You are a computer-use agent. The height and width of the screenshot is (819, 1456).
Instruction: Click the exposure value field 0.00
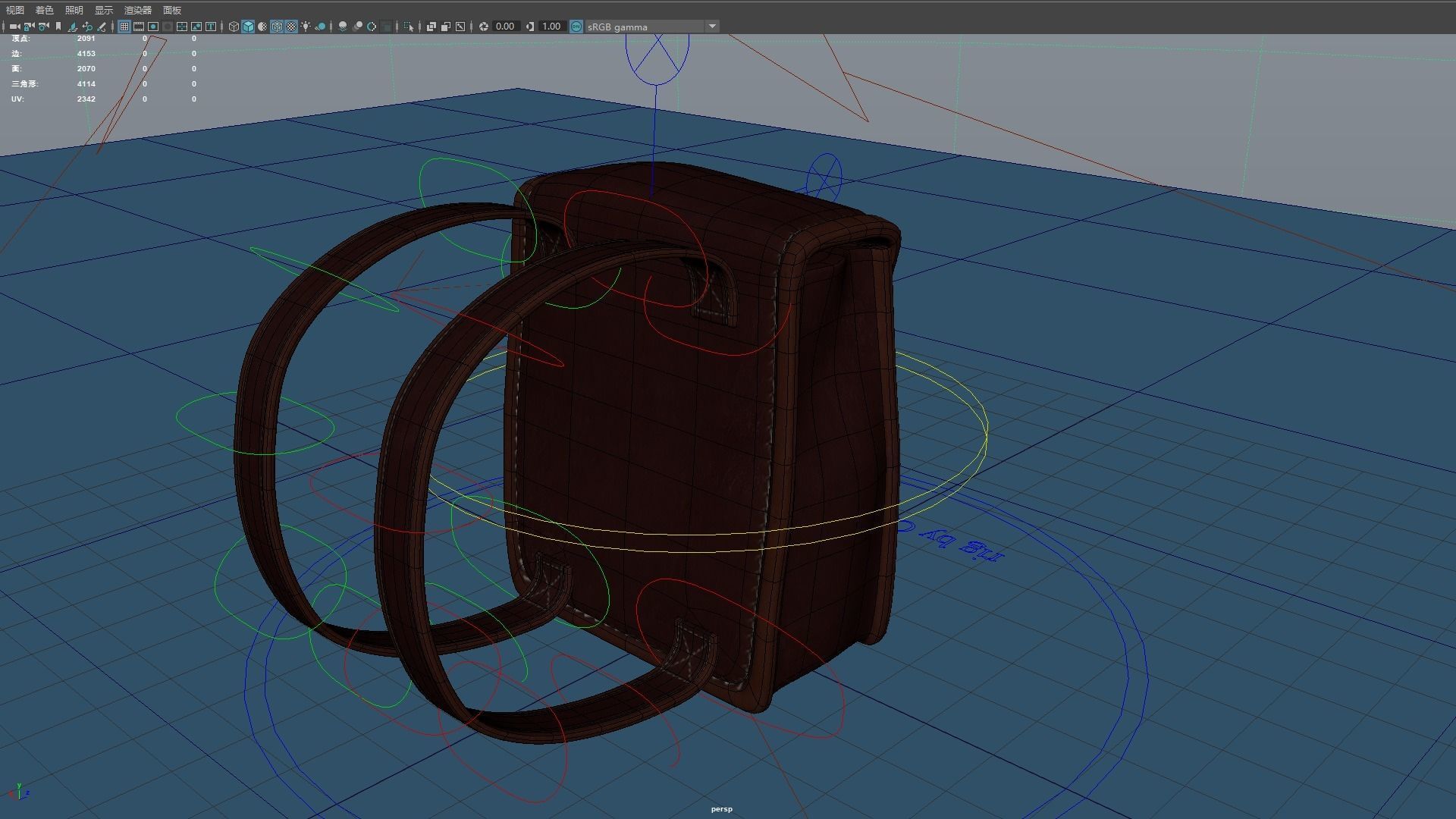click(x=505, y=27)
